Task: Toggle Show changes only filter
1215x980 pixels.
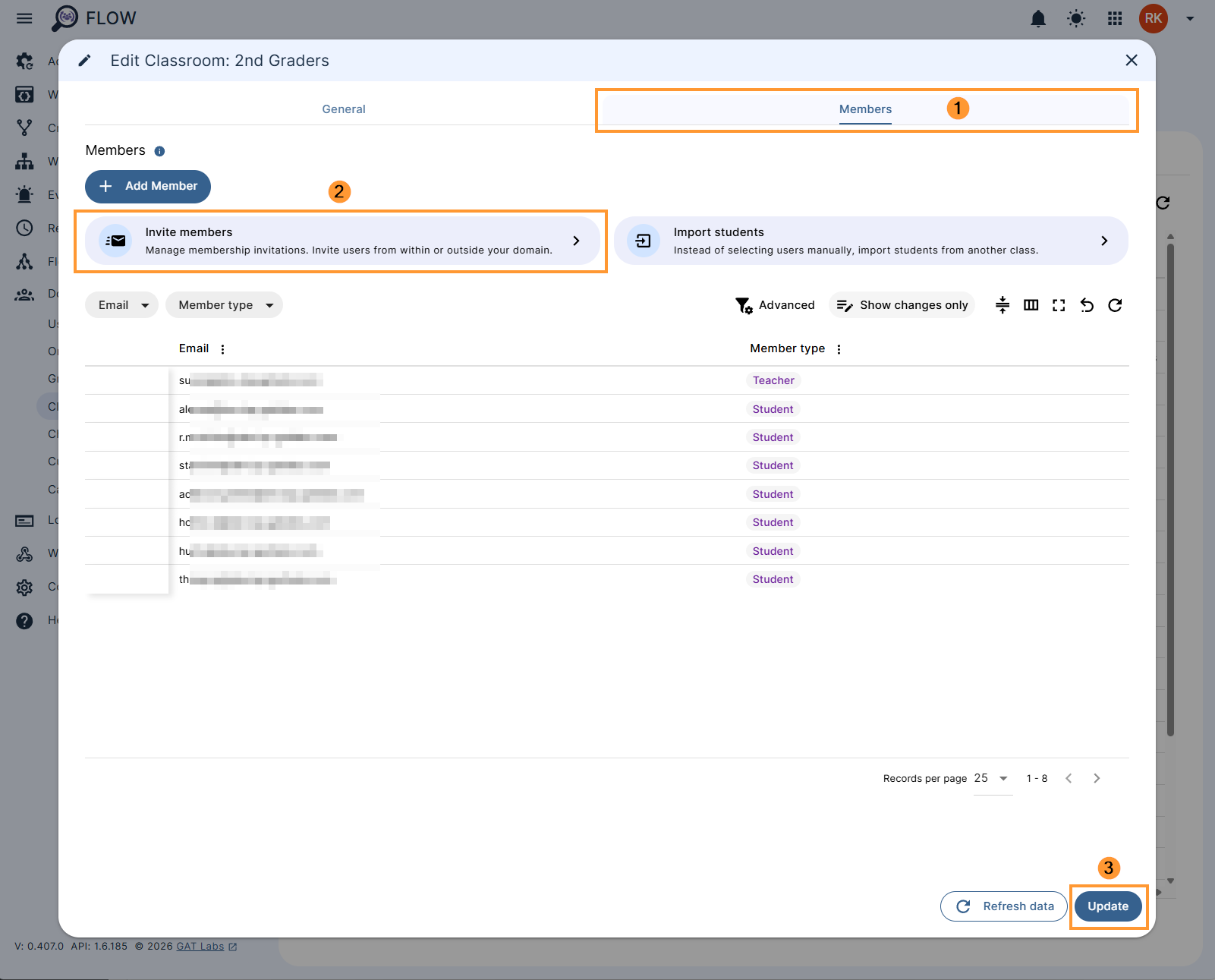Action: pyautogui.click(x=902, y=305)
